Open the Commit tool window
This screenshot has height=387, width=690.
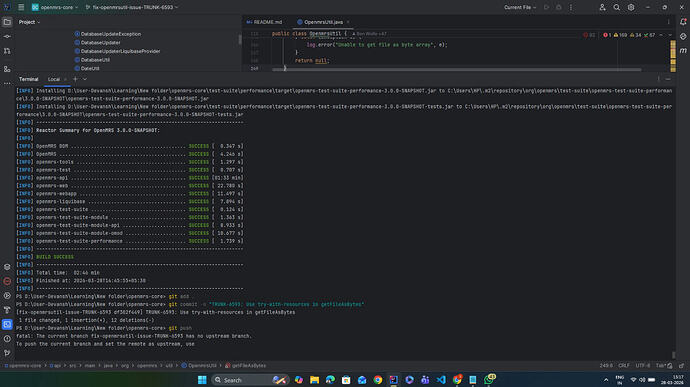point(7,37)
